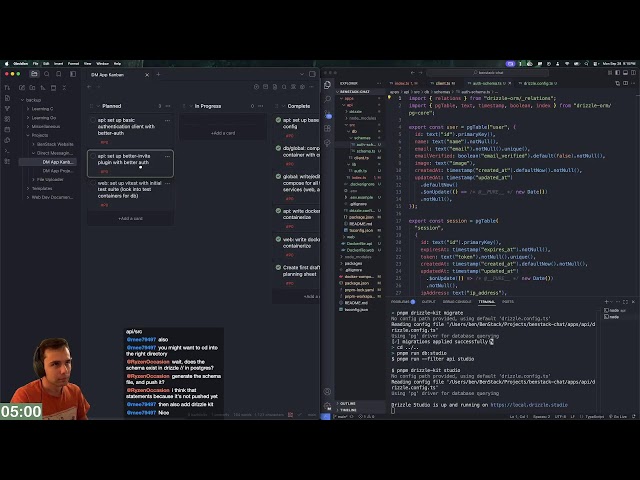This screenshot has height=480, width=640.
Task: Open the daily note calendar ribbon icon
Action: pos(7,129)
